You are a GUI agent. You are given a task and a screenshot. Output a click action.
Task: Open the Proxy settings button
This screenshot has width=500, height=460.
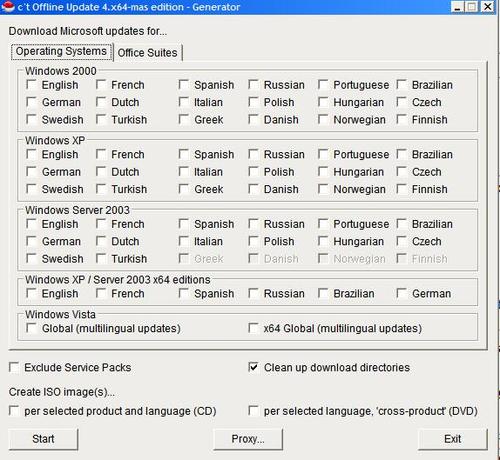(248, 439)
